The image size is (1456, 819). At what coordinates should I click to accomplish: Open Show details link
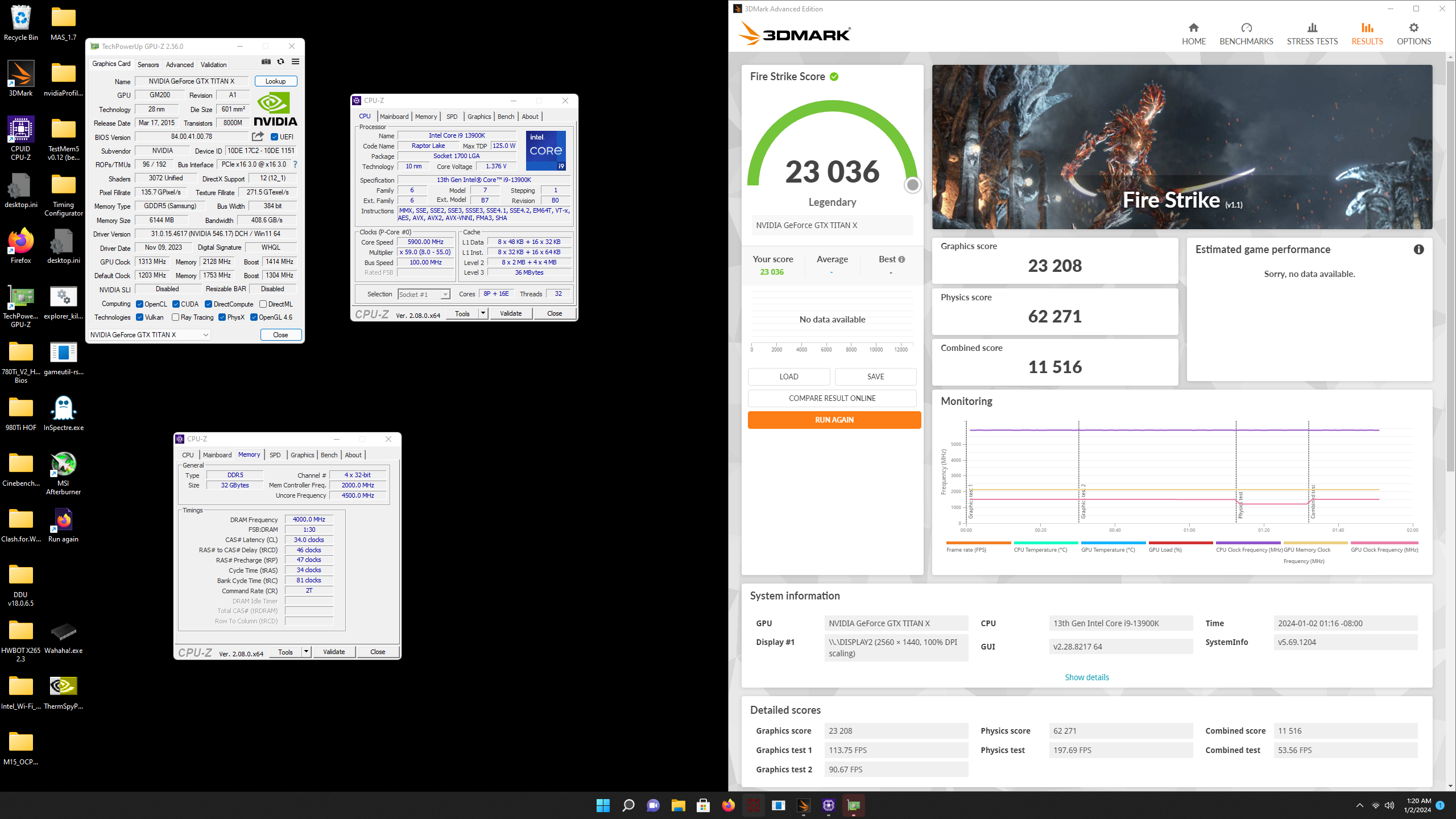coord(1086,677)
